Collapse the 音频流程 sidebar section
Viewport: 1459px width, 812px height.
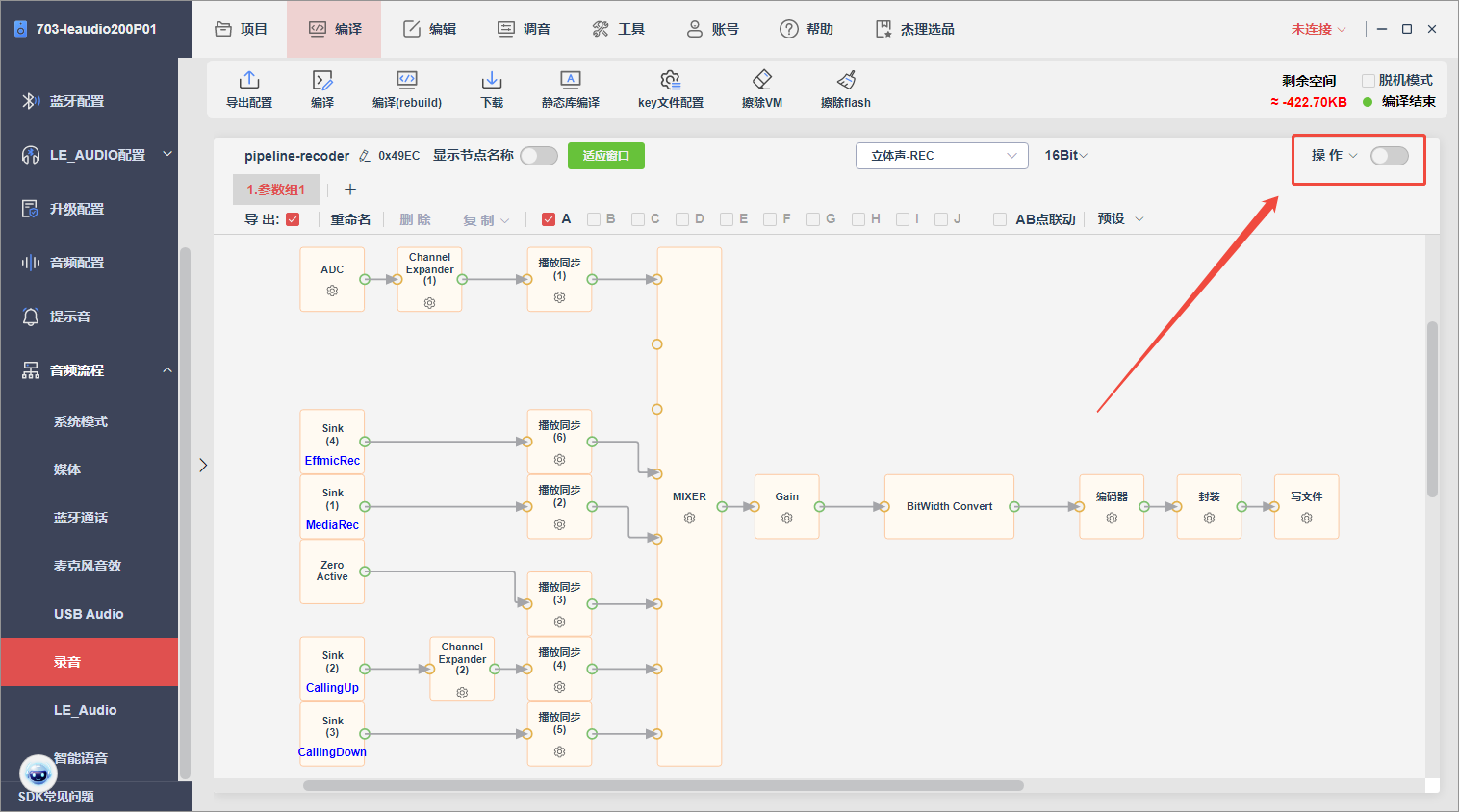(167, 370)
